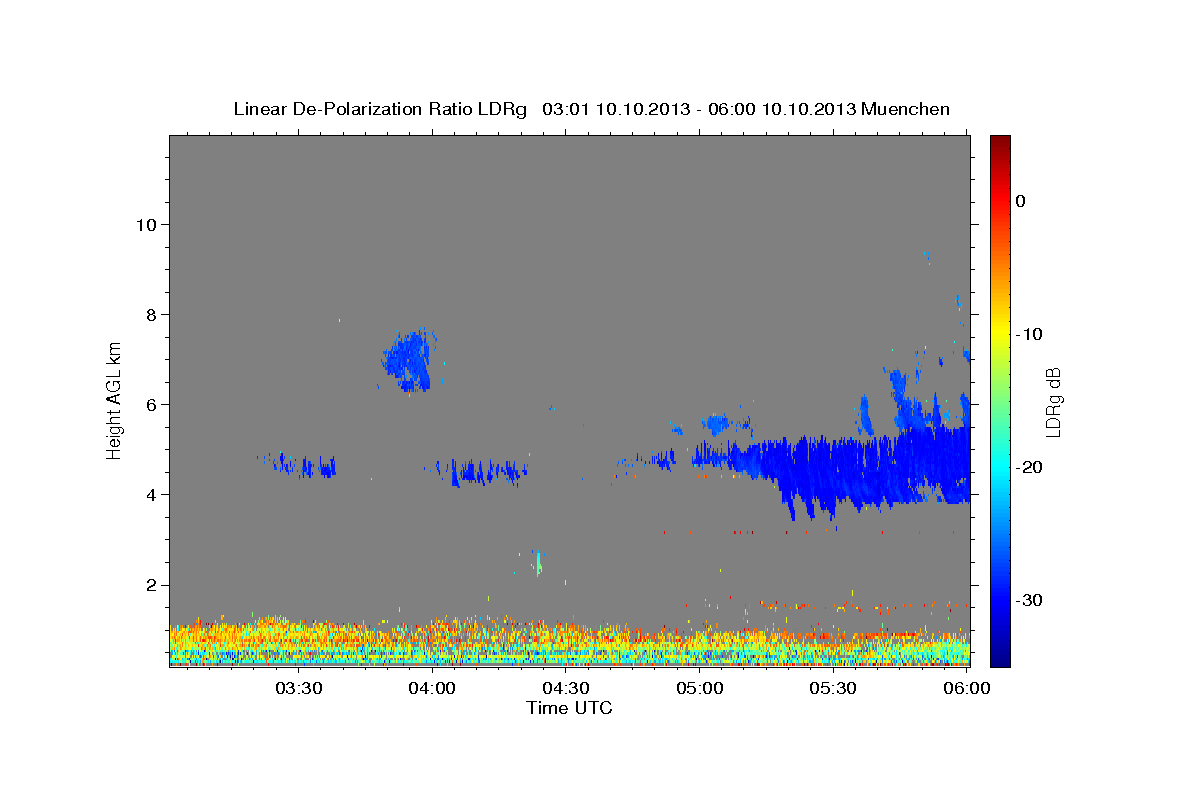Click the plot title 'Linear De-Polarization Ratio LDRg'
This screenshot has width=1200, height=800.
(x=380, y=109)
